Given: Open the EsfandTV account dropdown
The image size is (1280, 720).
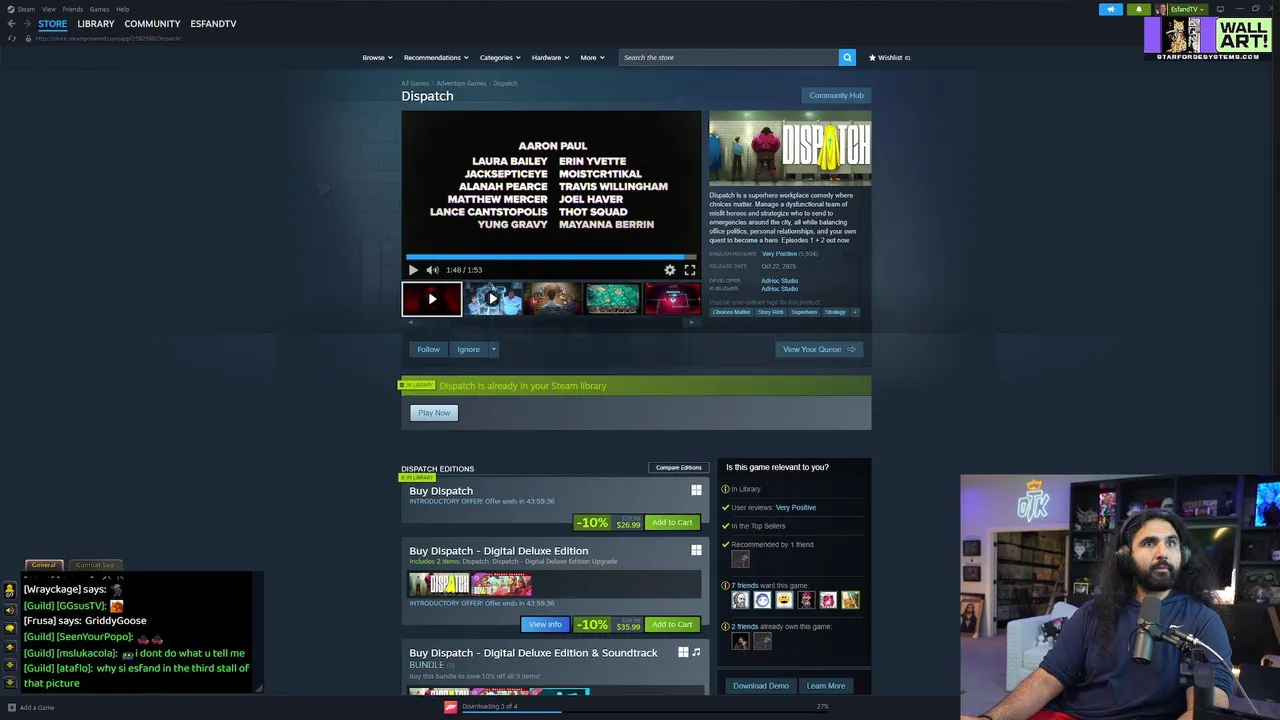Looking at the screenshot, I should [1188, 9].
